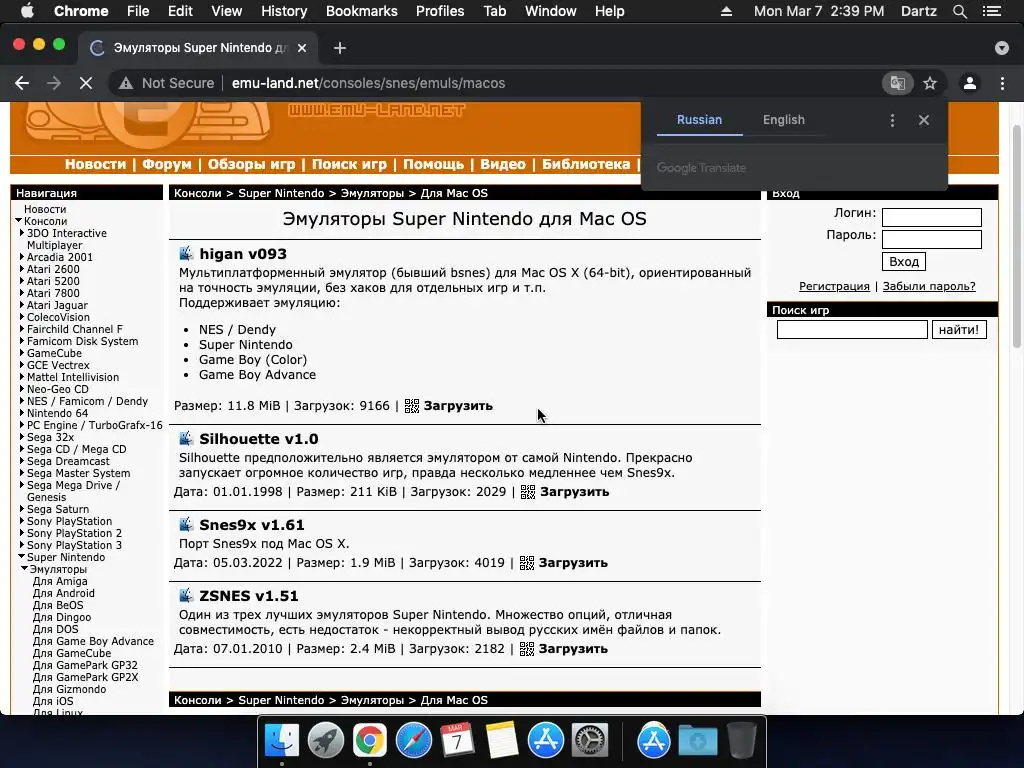Click the Mac icon next to ZSNES v1.51
This screenshot has width=1024, height=768.
186,596
